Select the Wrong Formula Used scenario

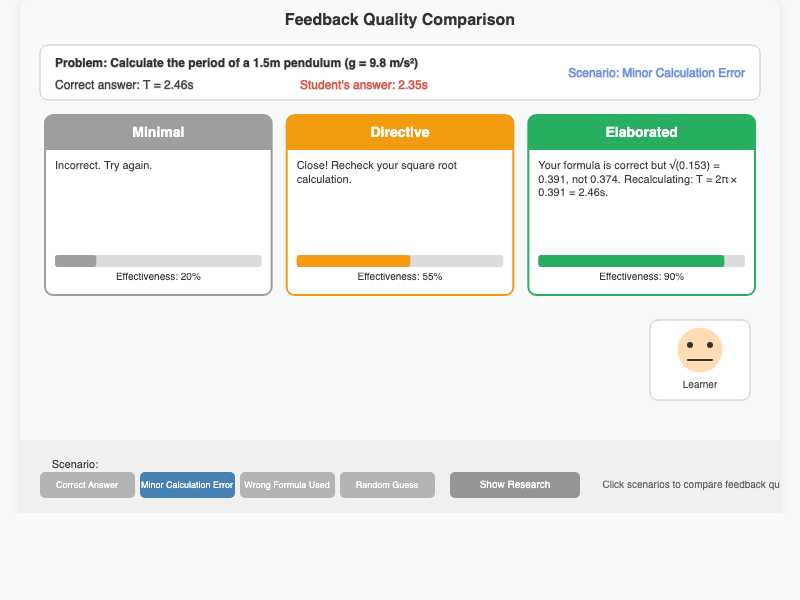tap(287, 484)
